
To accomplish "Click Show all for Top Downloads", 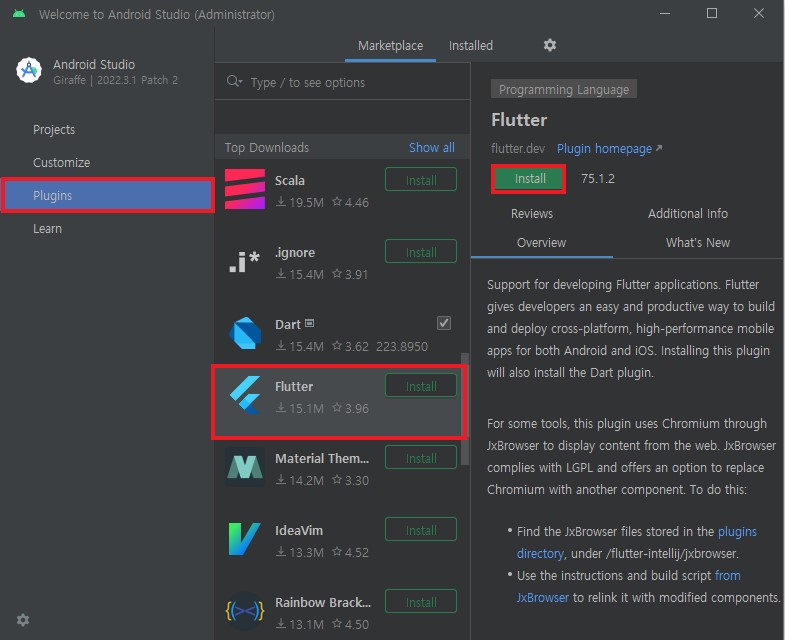I will (x=432, y=148).
